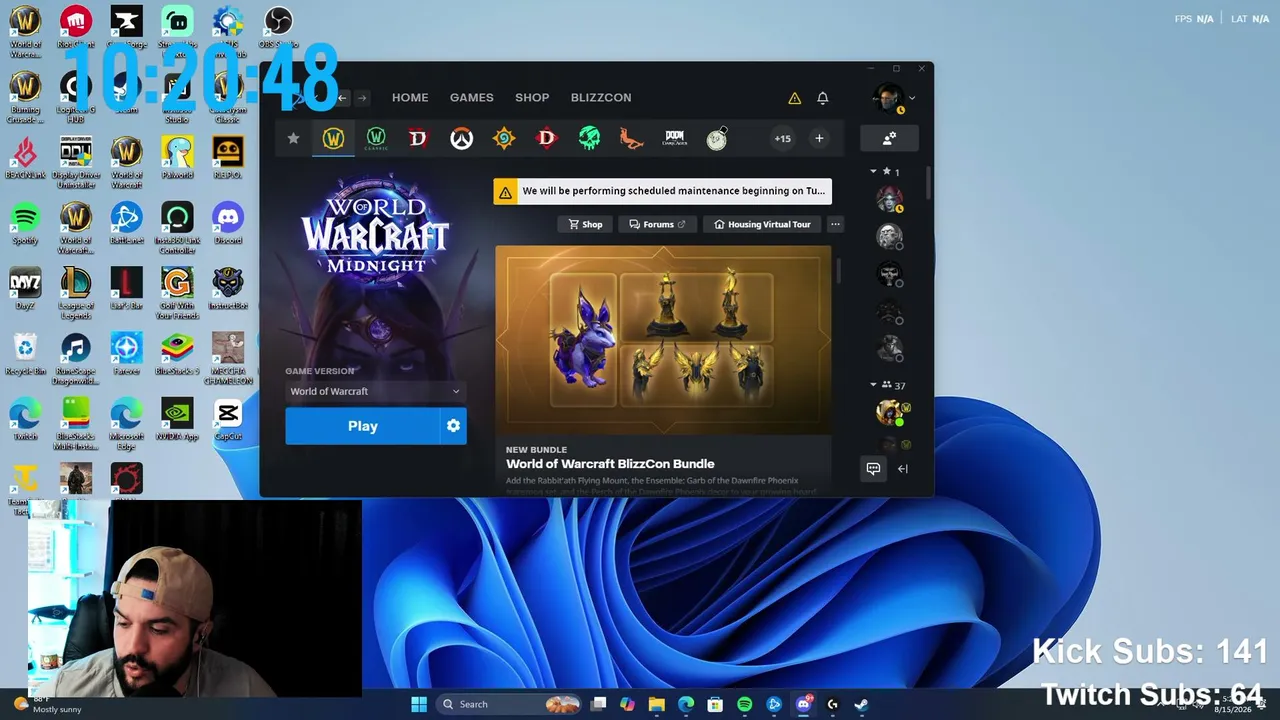Select the Insta360 Link Controller shortcut
This screenshot has width=1280, height=720.
coord(177,229)
